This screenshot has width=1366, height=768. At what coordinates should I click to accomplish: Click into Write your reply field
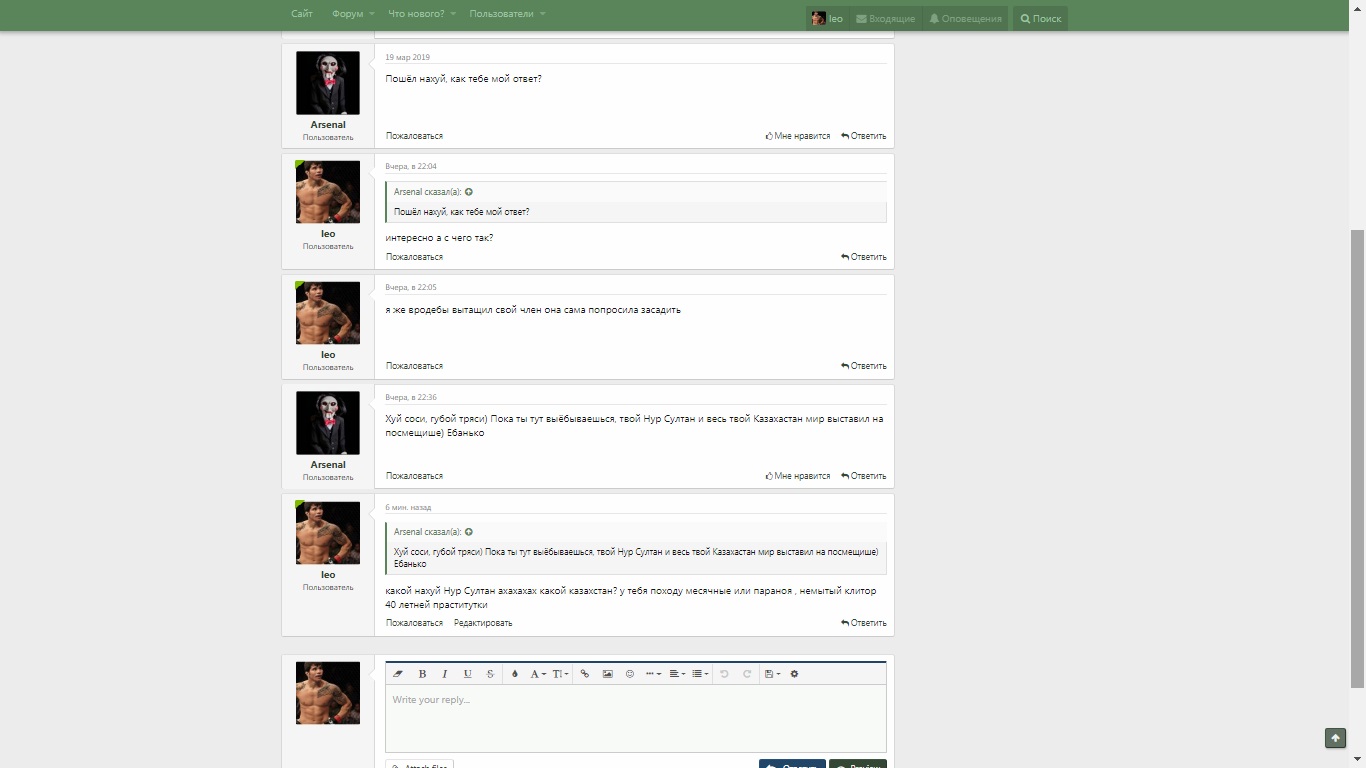[x=636, y=718]
